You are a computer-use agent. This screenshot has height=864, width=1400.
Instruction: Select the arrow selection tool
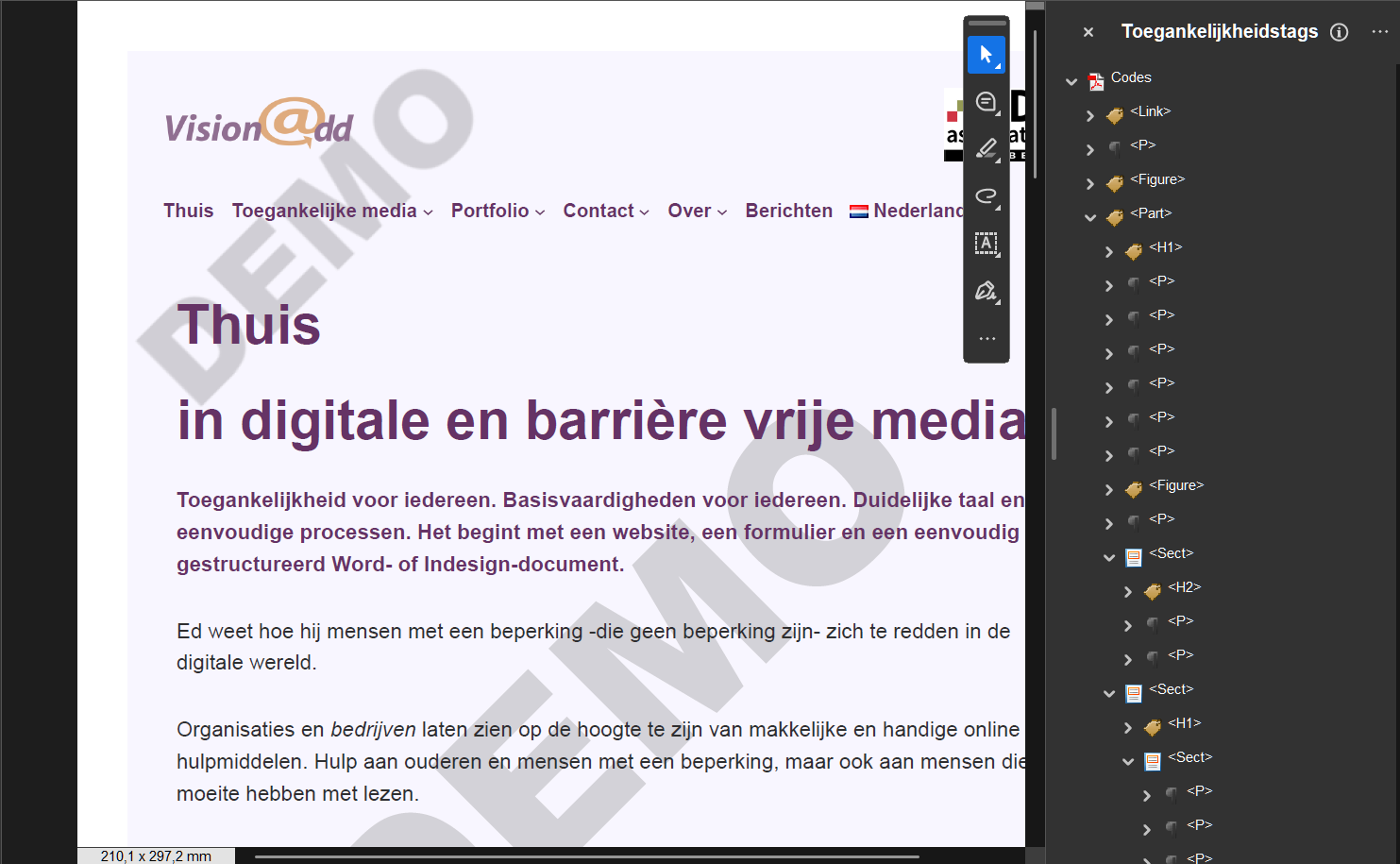[x=986, y=55]
